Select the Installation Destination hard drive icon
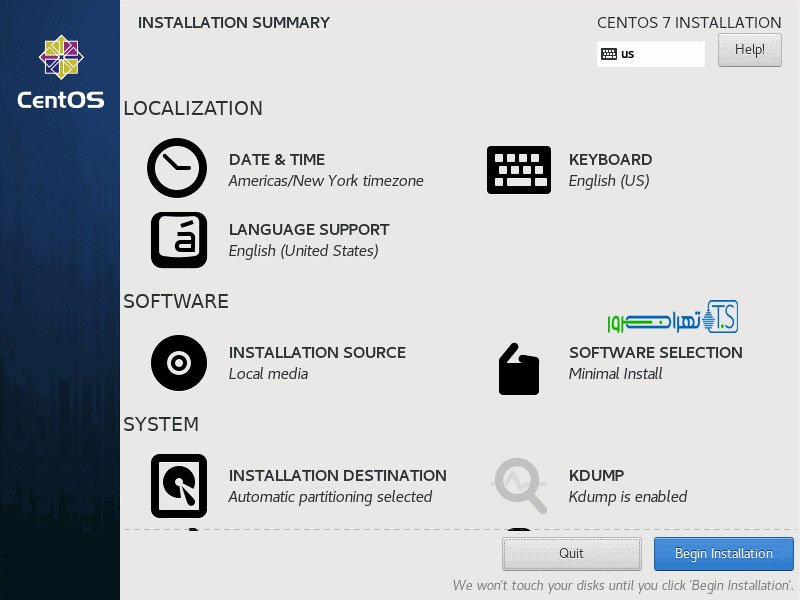 179,485
